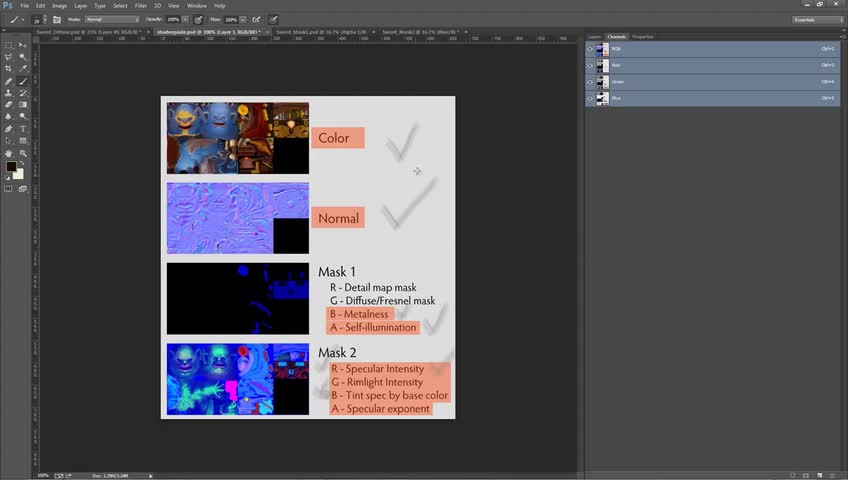Image resolution: width=848 pixels, height=480 pixels.
Task: Select the Gradient tool
Action: [x=23, y=105]
